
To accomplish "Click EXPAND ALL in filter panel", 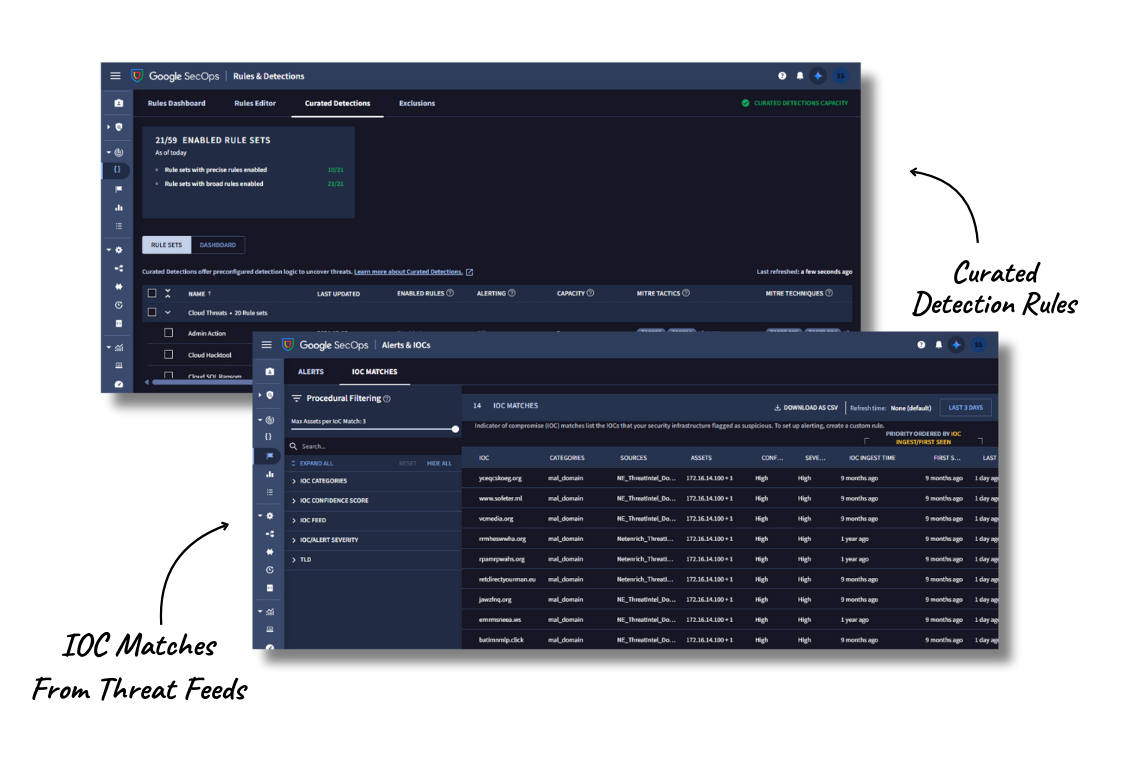I will pyautogui.click(x=313, y=463).
